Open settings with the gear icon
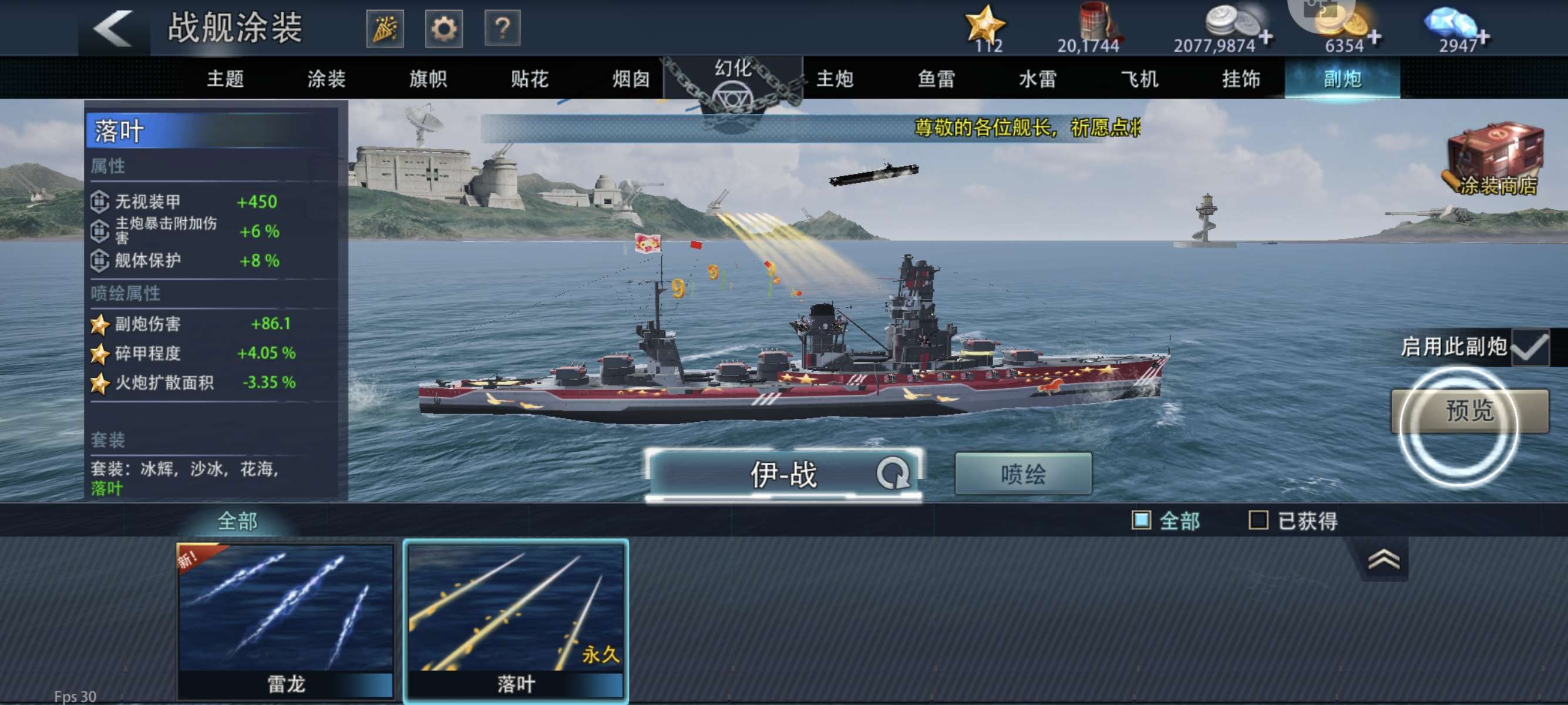Image resolution: width=1568 pixels, height=705 pixels. click(444, 28)
